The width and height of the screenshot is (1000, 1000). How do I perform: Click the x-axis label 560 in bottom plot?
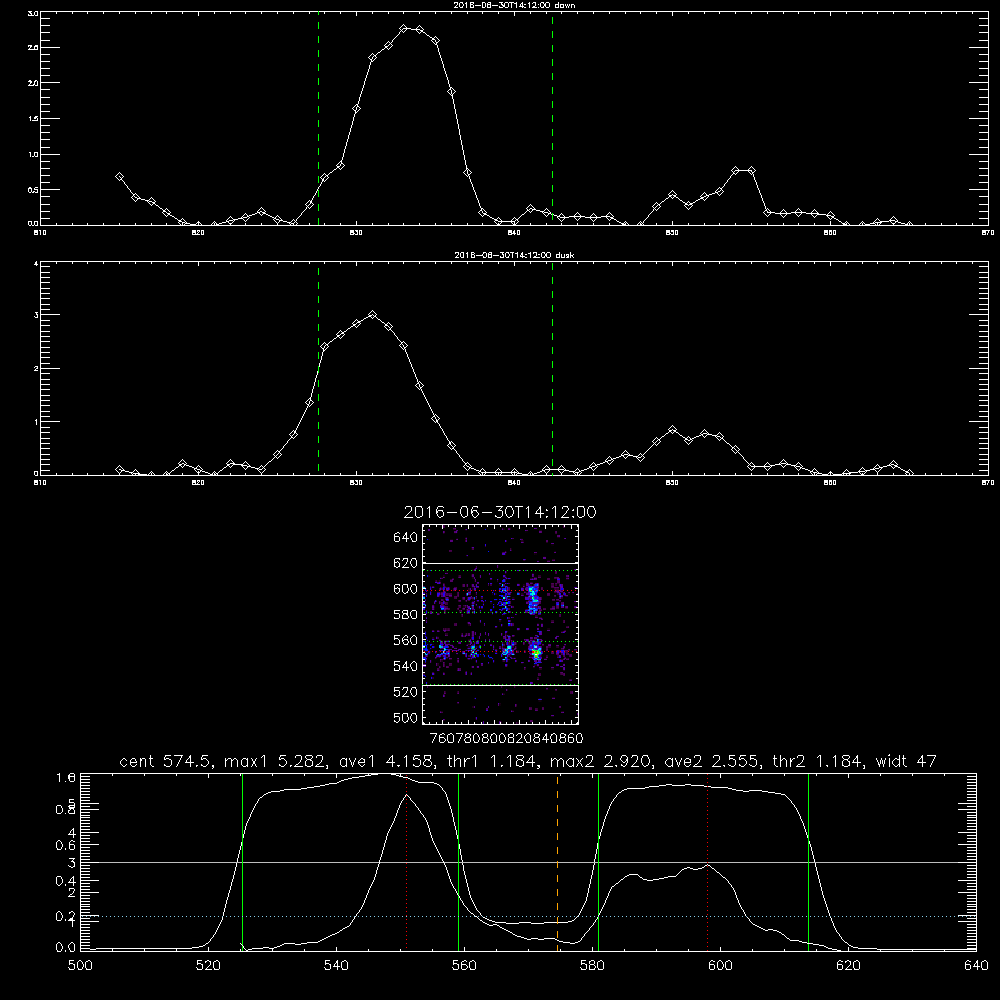click(x=464, y=966)
